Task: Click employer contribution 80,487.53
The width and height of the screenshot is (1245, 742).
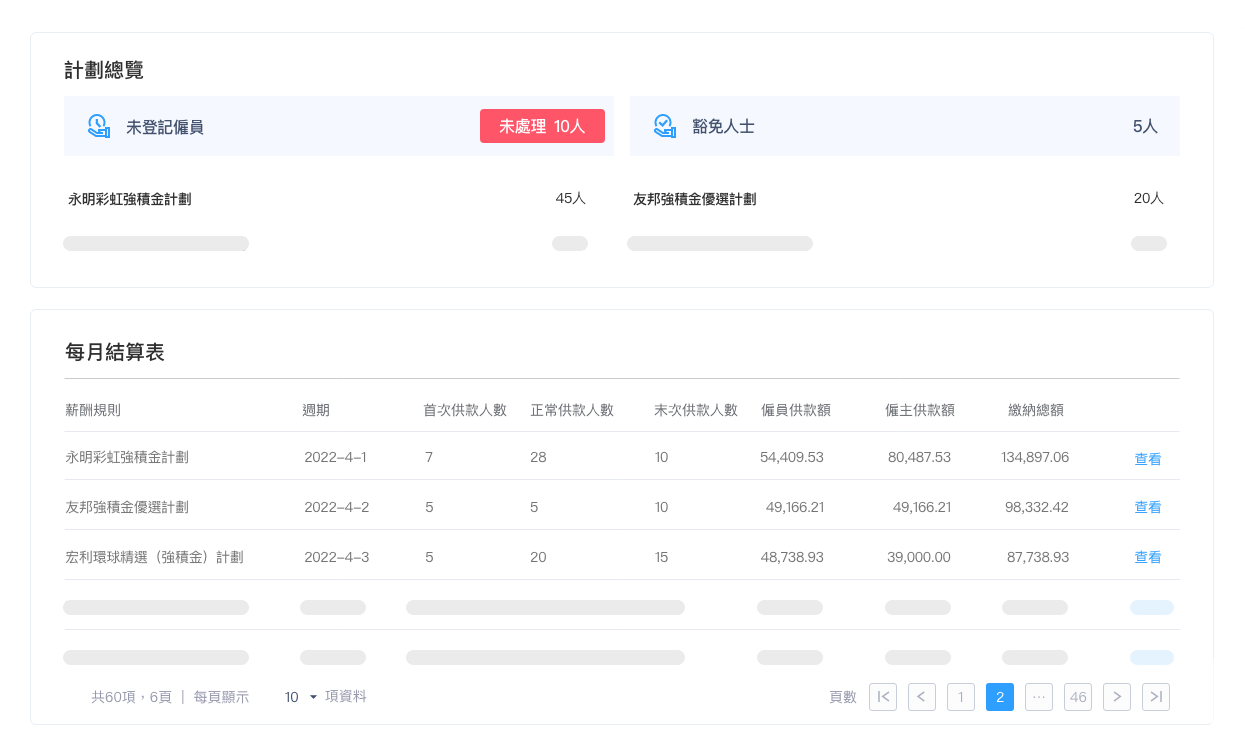Action: (x=919, y=457)
